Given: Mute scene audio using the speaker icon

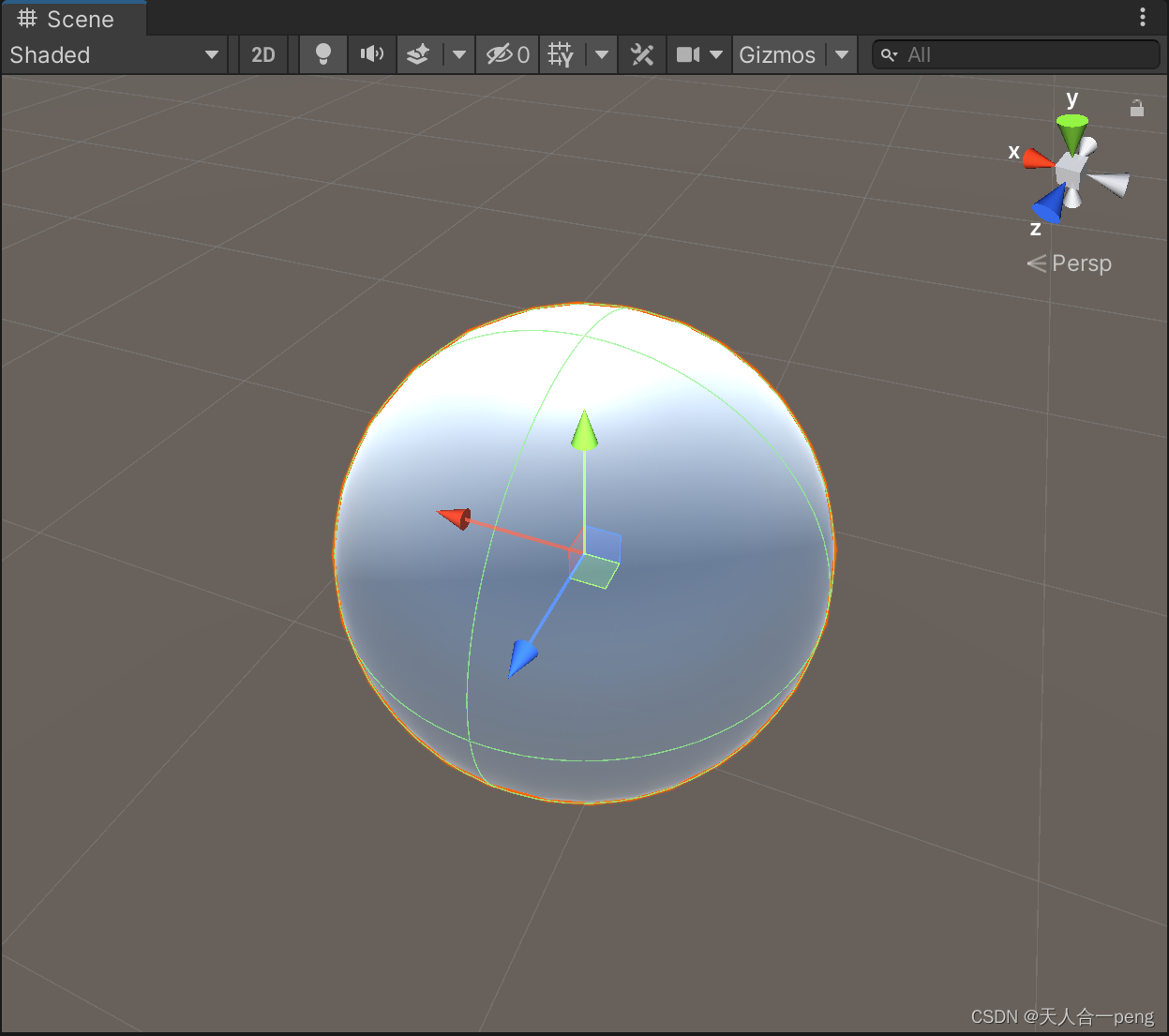Looking at the screenshot, I should [x=371, y=54].
